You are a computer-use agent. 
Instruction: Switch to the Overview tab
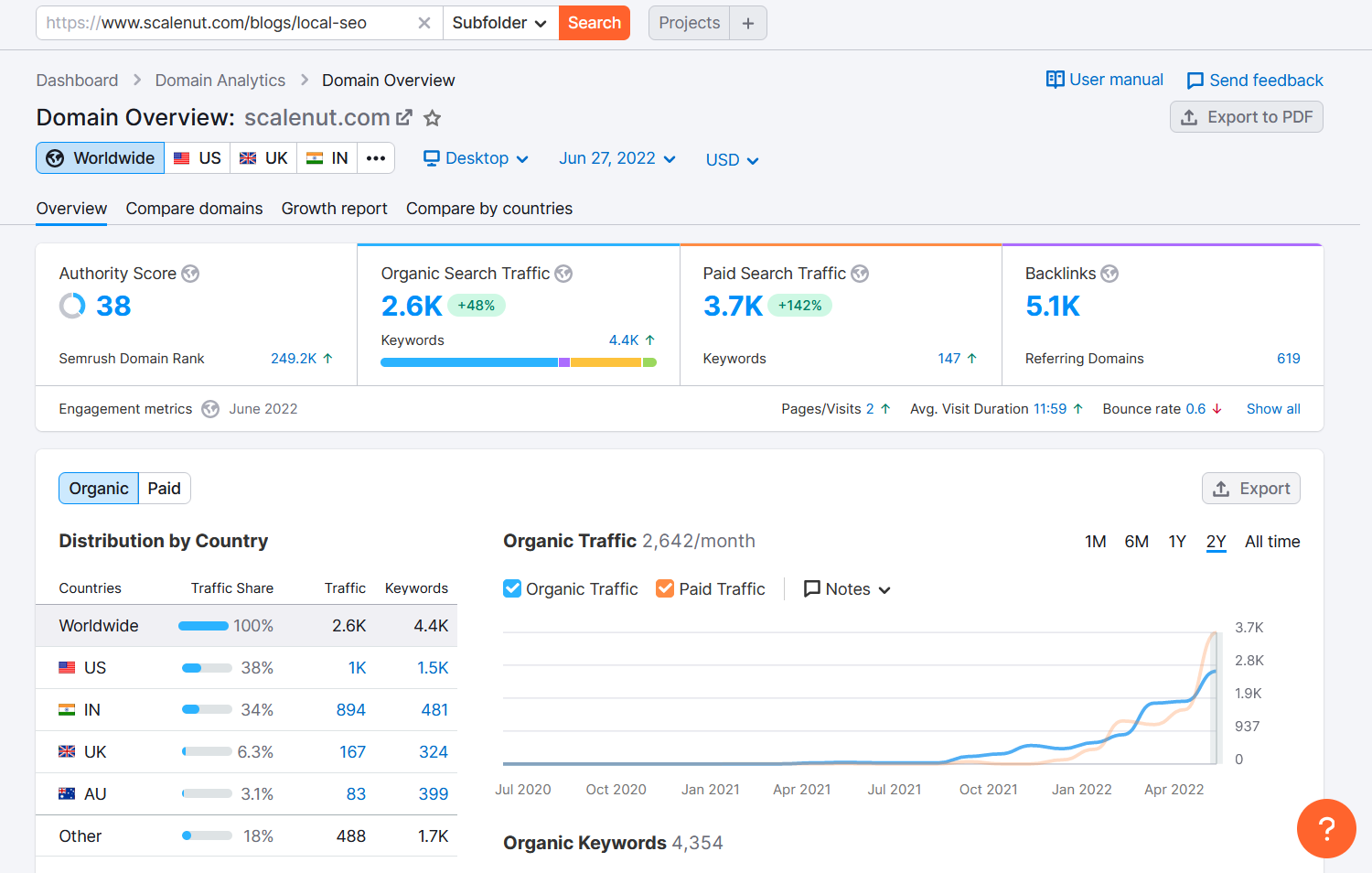tap(71, 209)
